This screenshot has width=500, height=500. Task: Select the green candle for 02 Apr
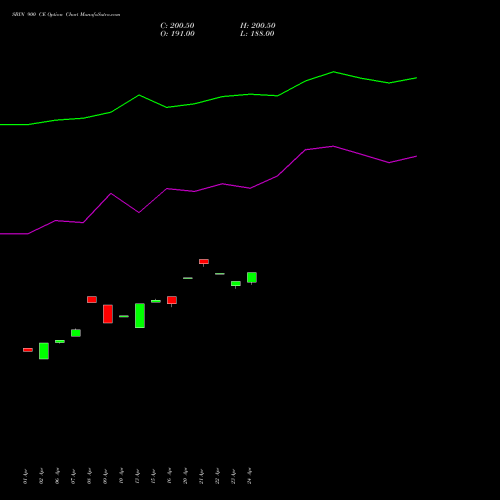pyautogui.click(x=44, y=351)
